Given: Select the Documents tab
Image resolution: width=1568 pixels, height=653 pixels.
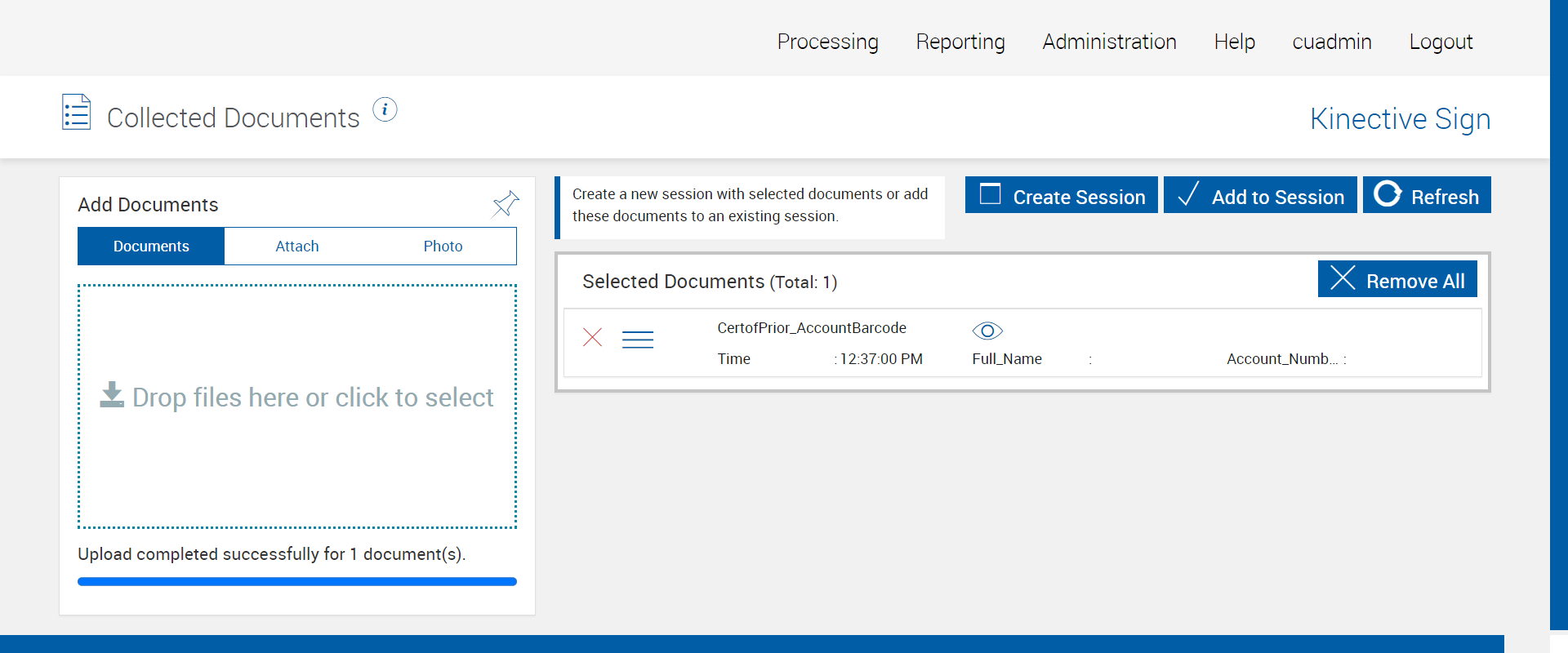Looking at the screenshot, I should click(x=151, y=247).
